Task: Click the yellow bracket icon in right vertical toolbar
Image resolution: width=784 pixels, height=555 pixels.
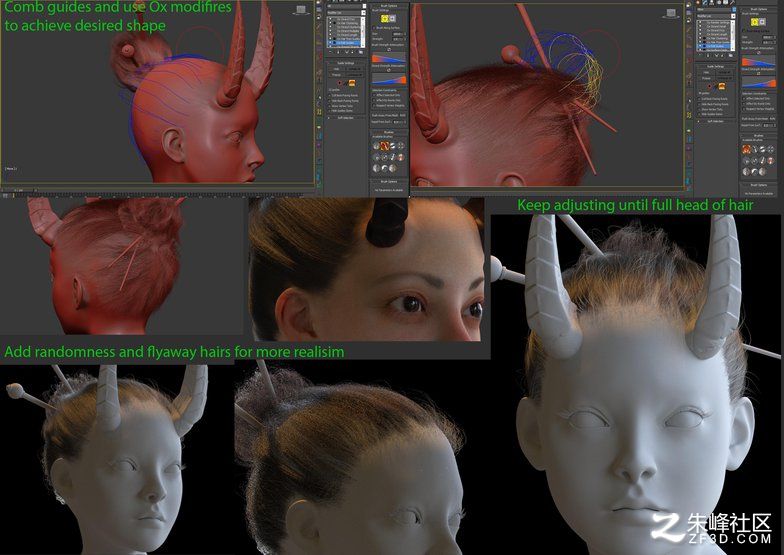Action: point(689,115)
